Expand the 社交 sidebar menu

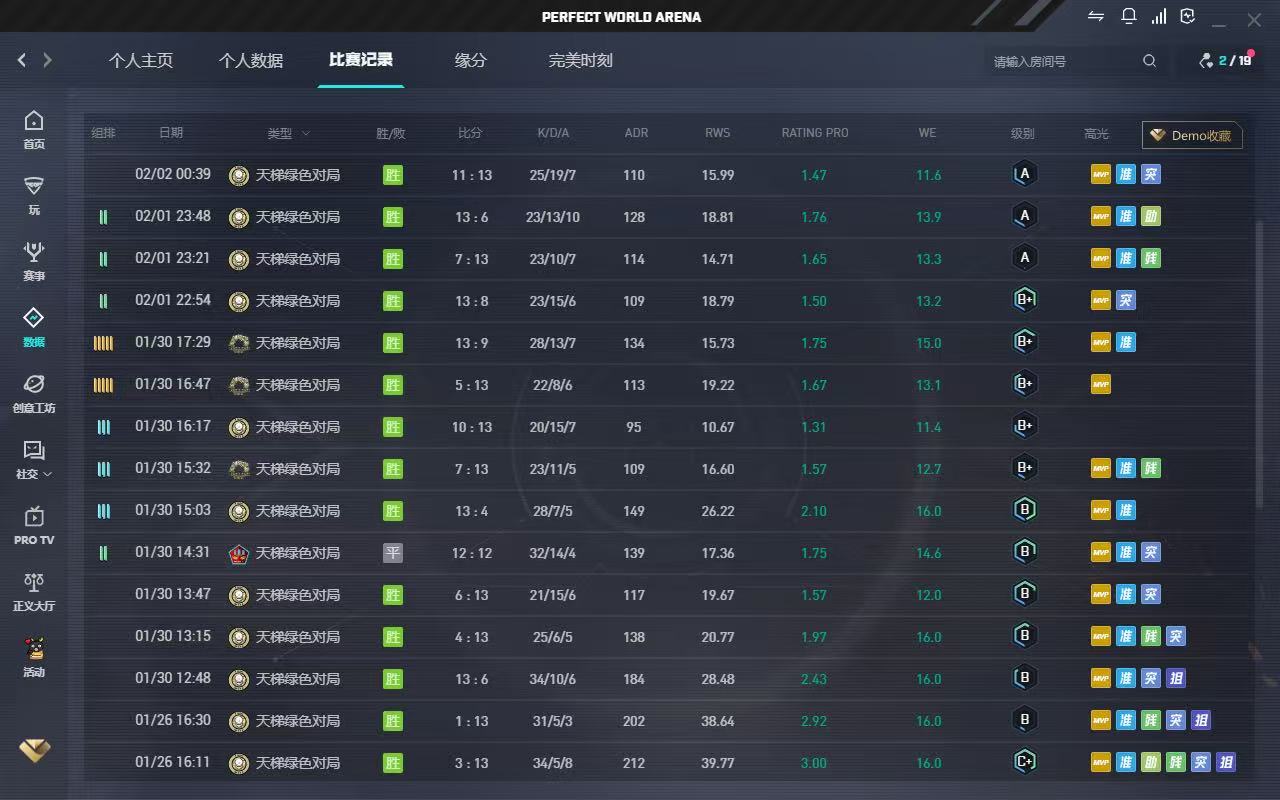point(34,459)
